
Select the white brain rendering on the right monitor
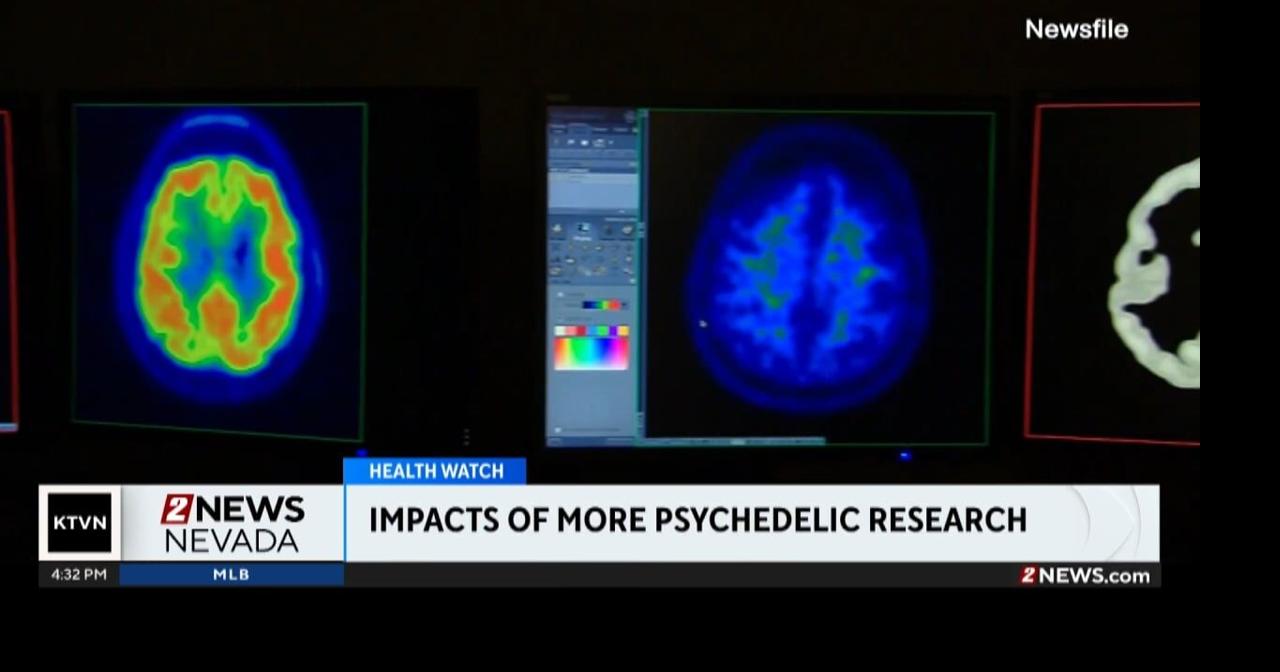pos(1155,273)
